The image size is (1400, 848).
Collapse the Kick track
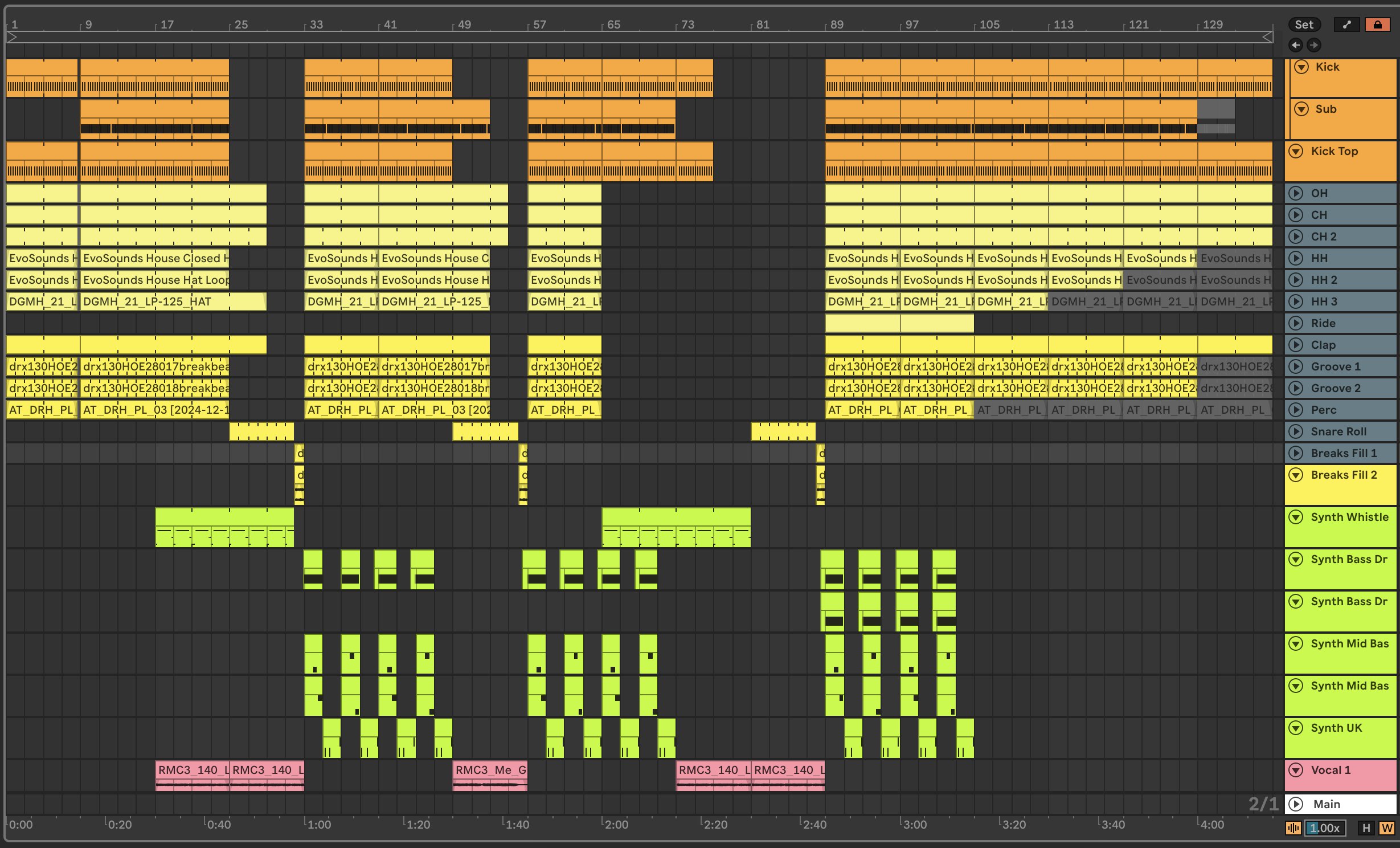point(1301,67)
